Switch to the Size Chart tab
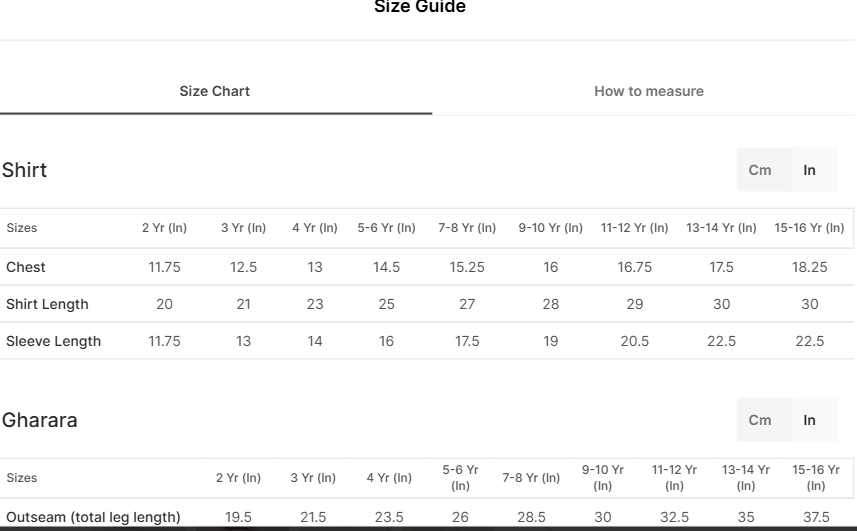The height and width of the screenshot is (531, 857). click(x=215, y=91)
